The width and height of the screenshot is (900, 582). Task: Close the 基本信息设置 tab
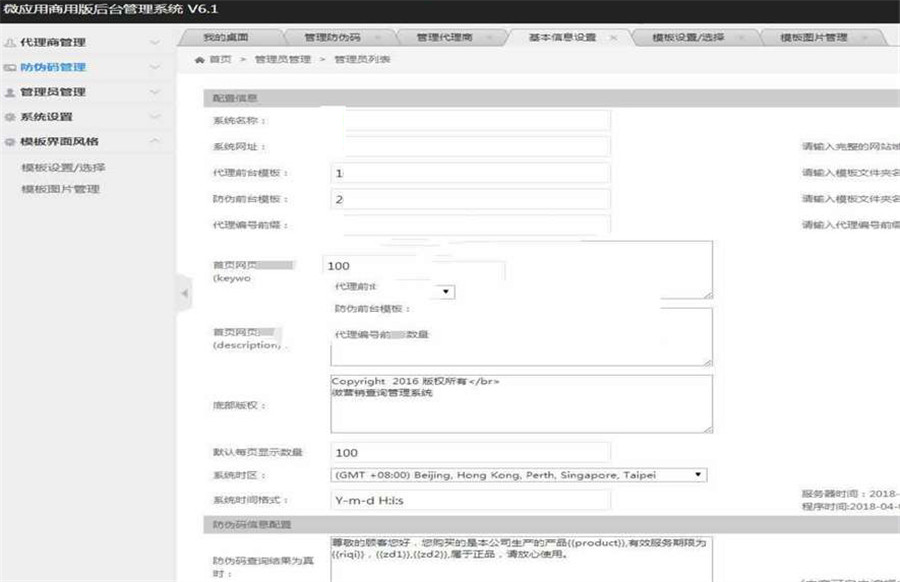[x=613, y=38]
